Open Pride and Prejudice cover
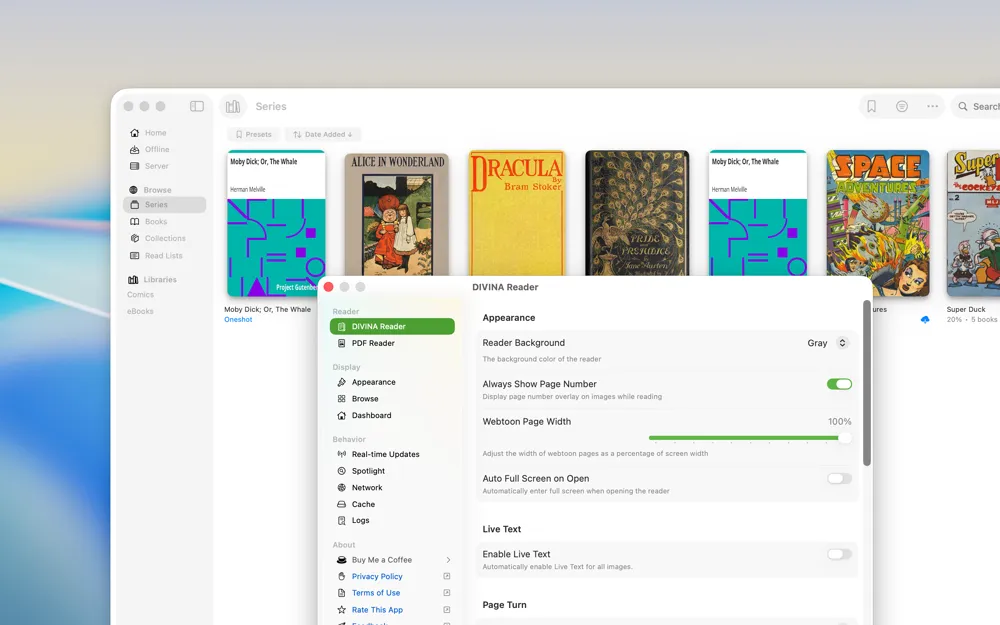Image resolution: width=1000 pixels, height=625 pixels. 637,213
